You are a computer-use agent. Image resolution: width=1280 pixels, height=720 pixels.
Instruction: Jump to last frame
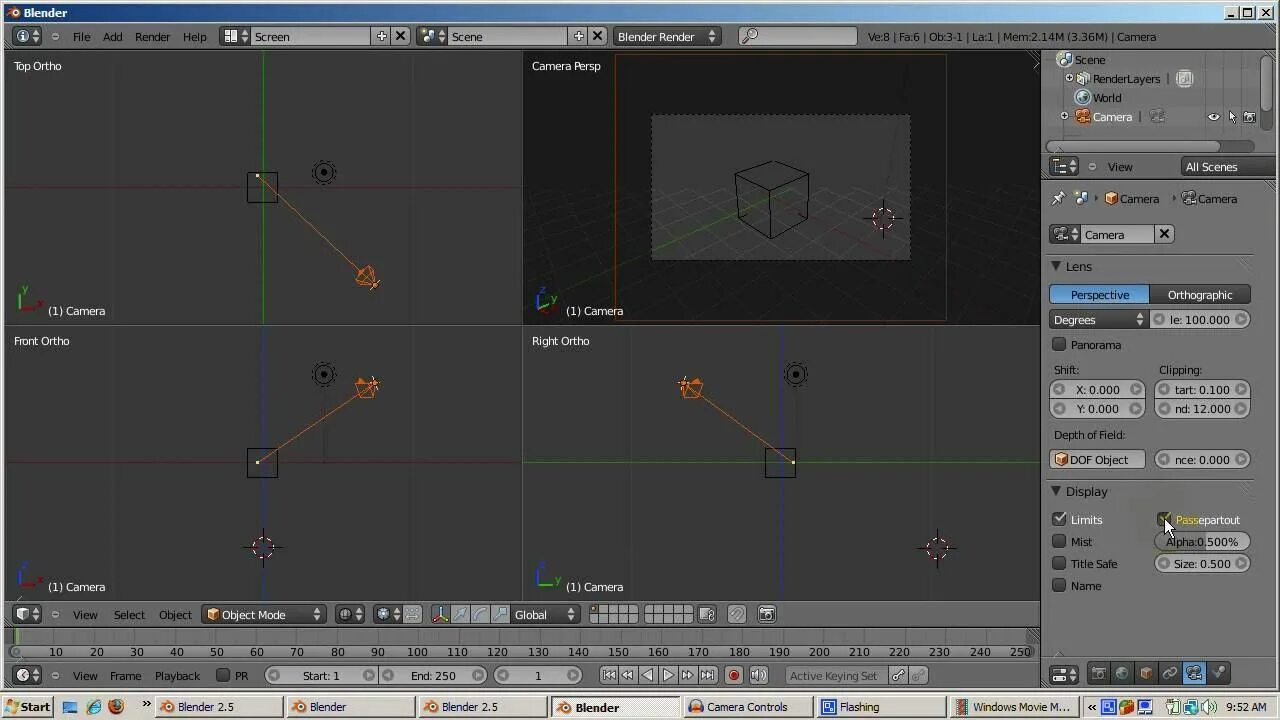(708, 675)
